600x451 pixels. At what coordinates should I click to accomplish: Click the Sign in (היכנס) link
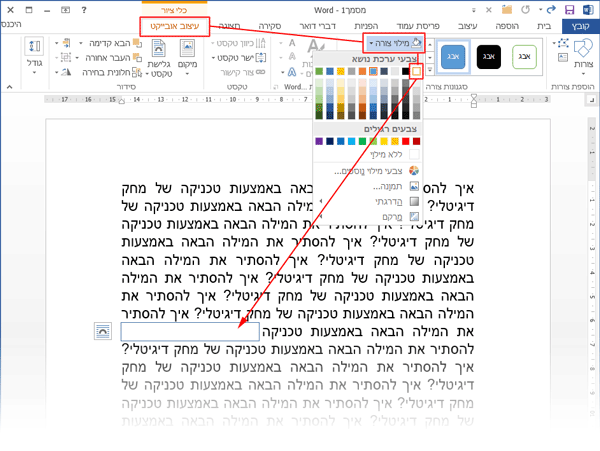pyautogui.click(x=11, y=24)
